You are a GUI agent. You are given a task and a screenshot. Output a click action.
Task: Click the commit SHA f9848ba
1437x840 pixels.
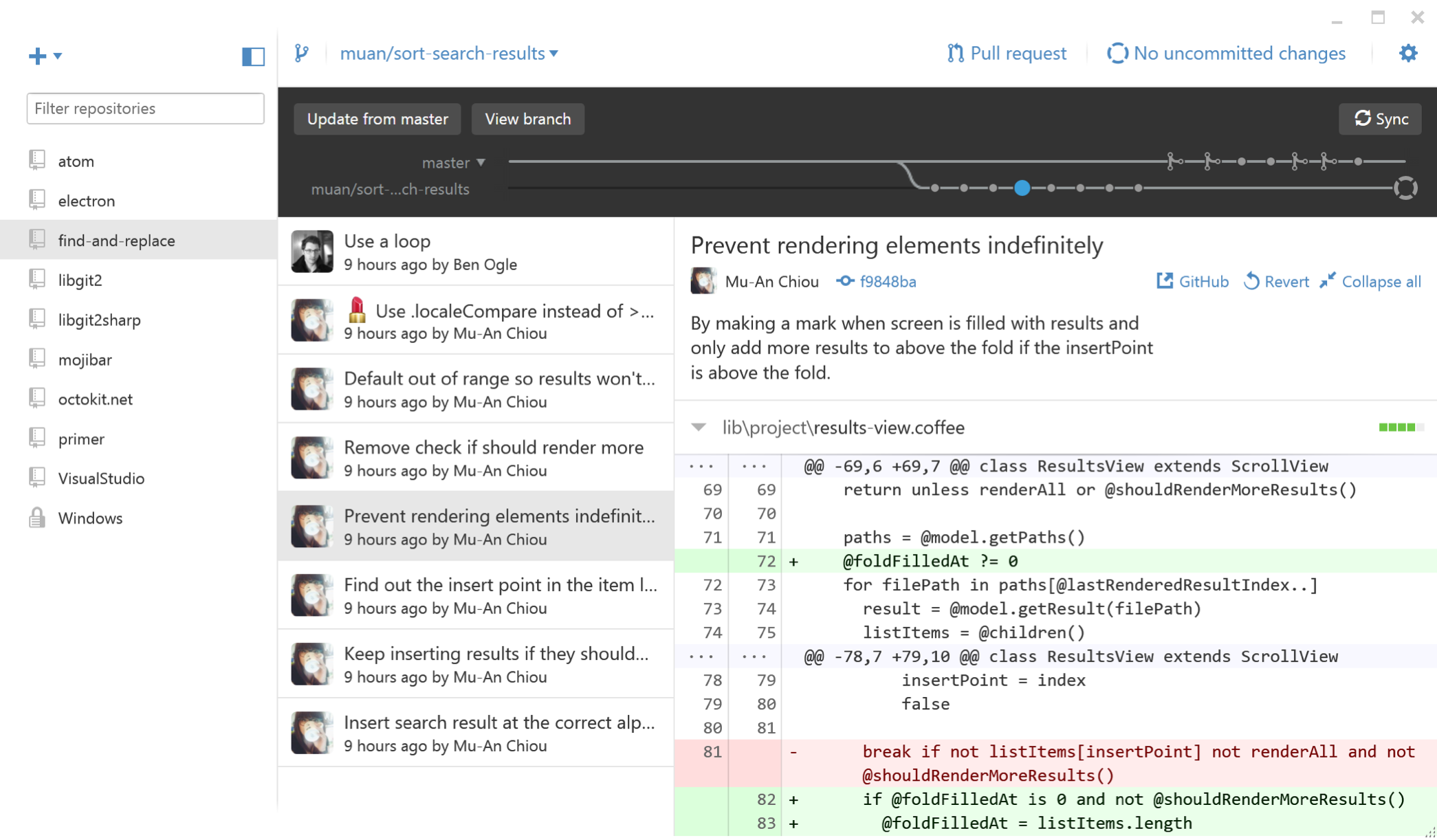pyautogui.click(x=887, y=281)
